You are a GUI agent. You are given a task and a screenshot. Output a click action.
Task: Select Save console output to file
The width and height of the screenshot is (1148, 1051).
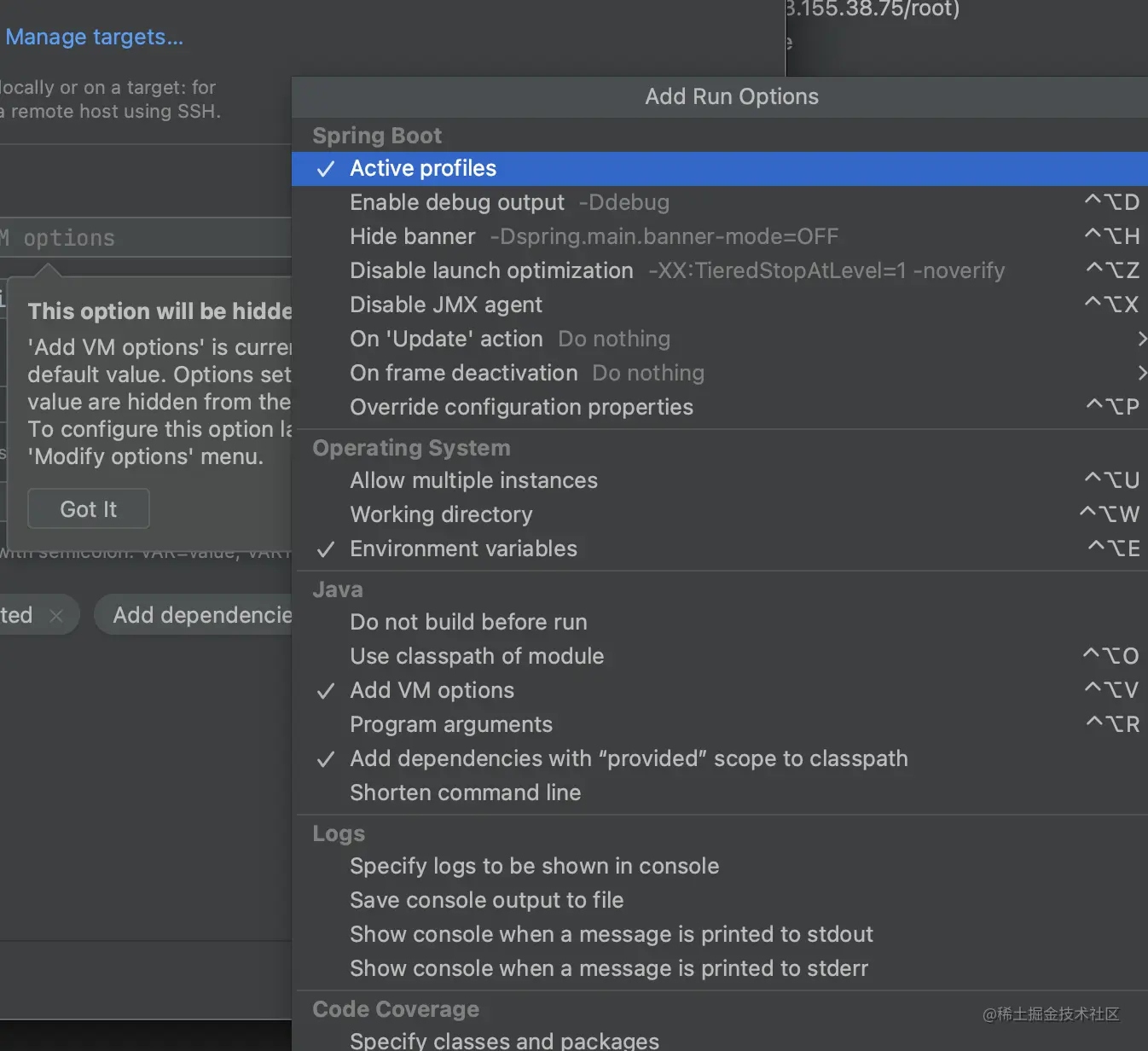tap(720, 901)
